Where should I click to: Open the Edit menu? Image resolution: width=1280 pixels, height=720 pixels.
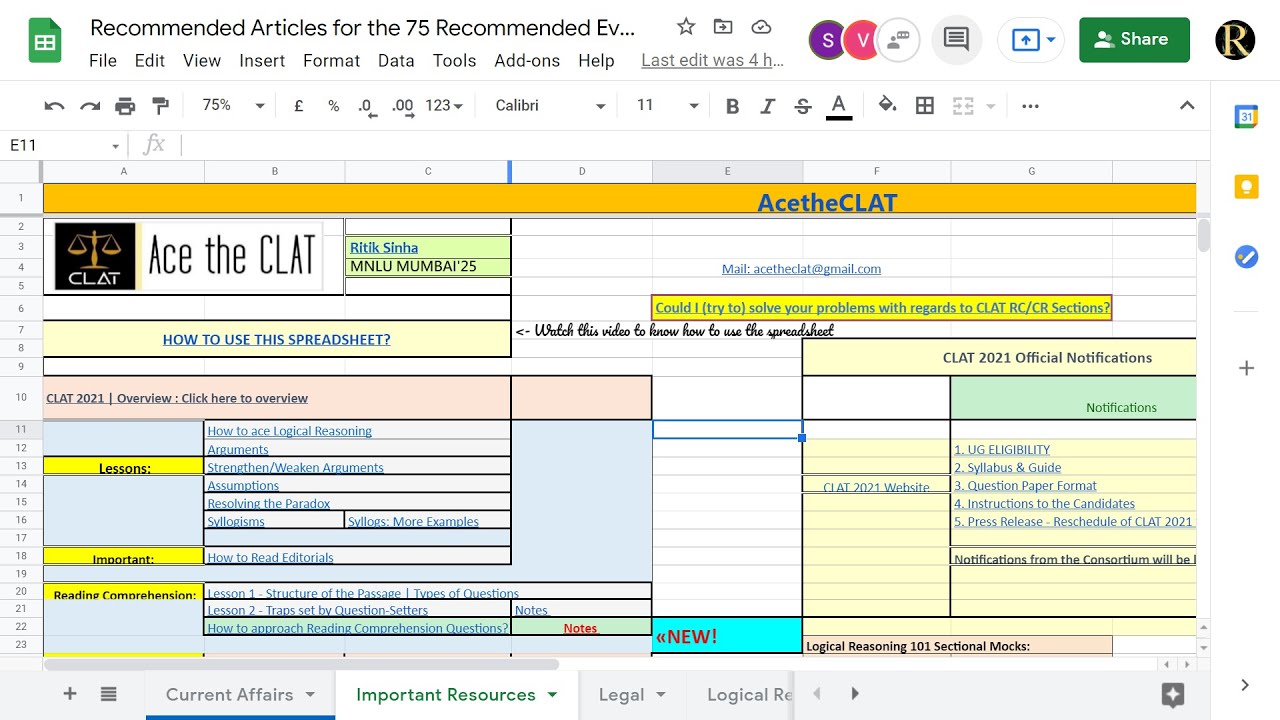[150, 61]
